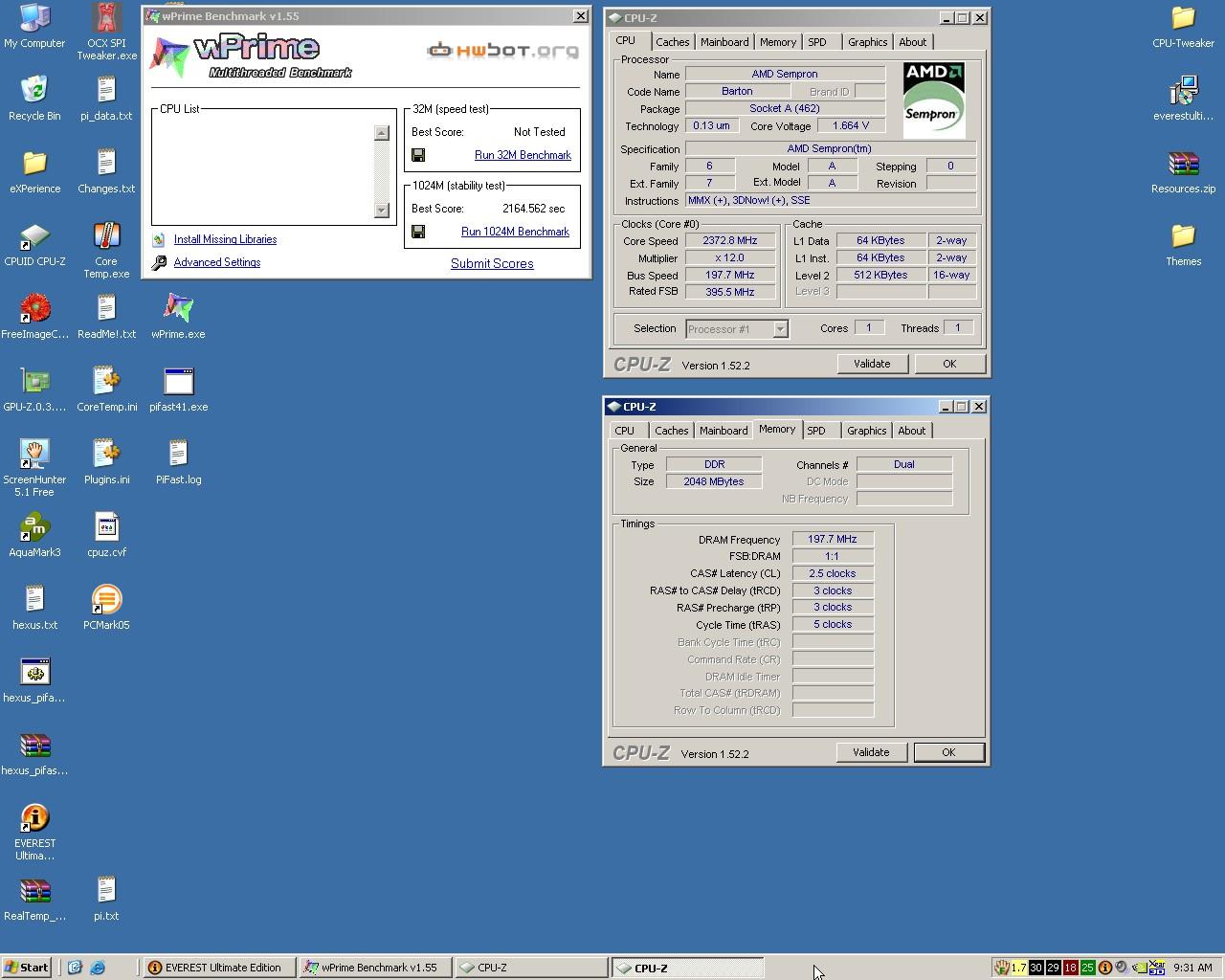Click CPU List scrollbar up arrow
The width and height of the screenshot is (1225, 980).
(382, 133)
